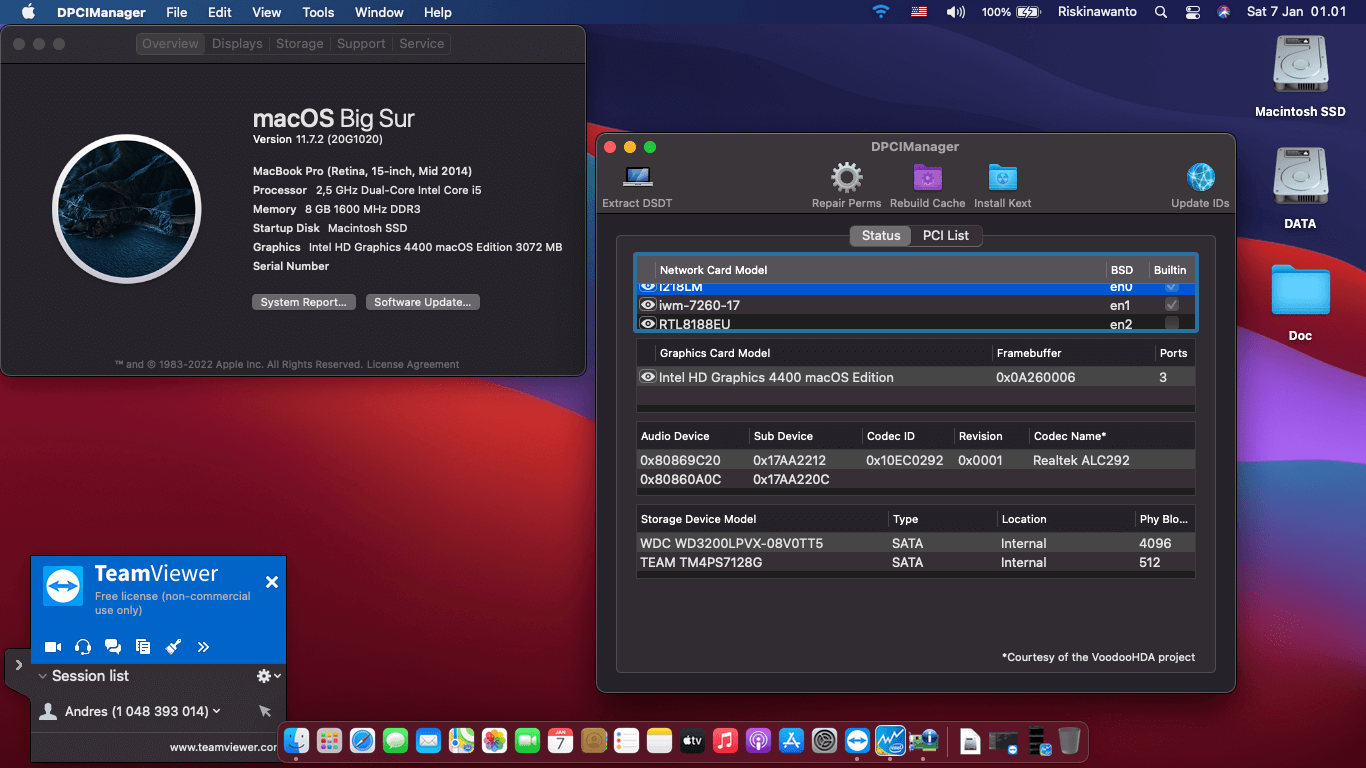Open the TeamViewer chat bubbles icon
Image resolution: width=1366 pixels, height=768 pixels.
point(113,647)
